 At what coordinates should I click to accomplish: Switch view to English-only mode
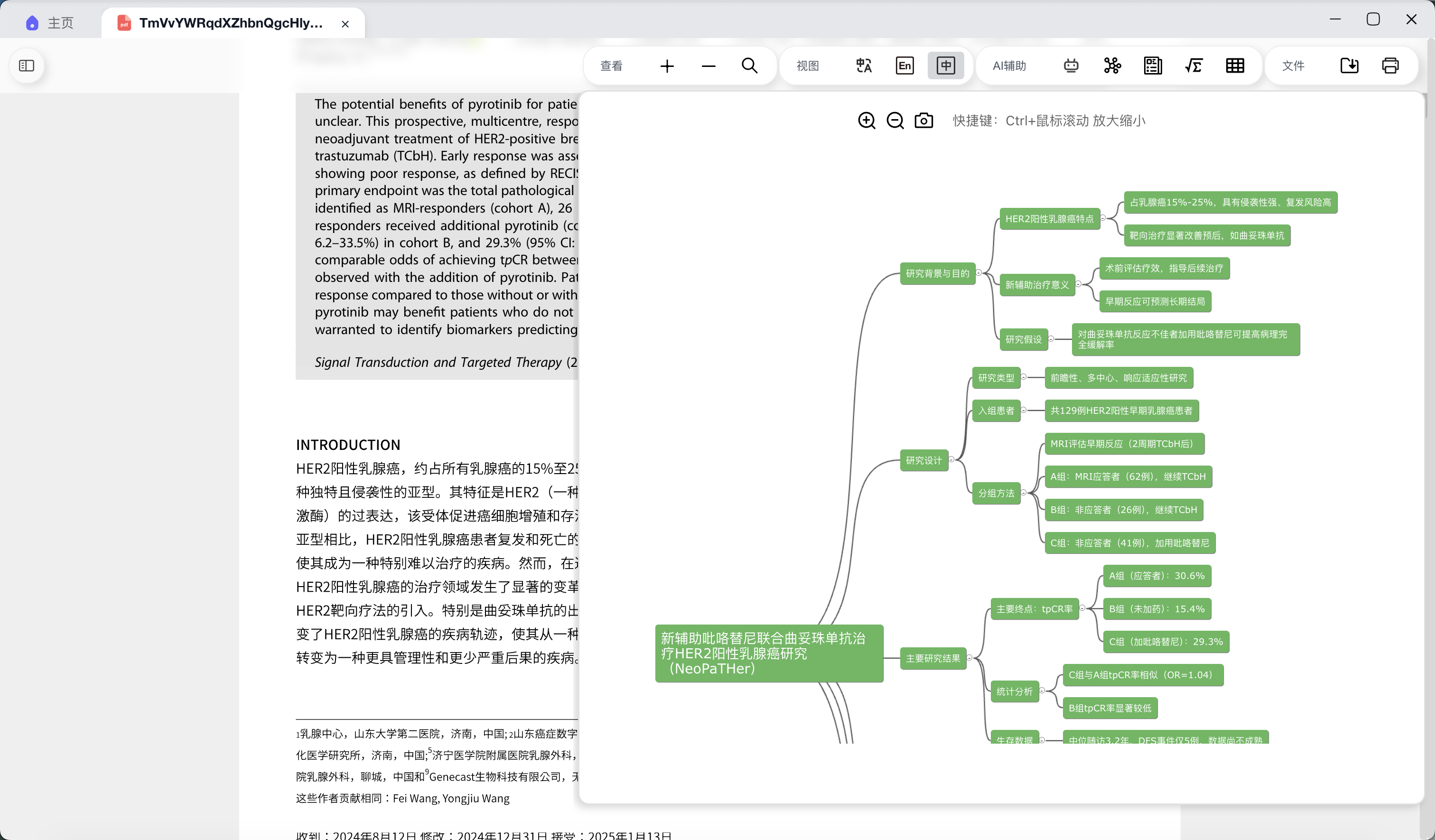click(904, 66)
